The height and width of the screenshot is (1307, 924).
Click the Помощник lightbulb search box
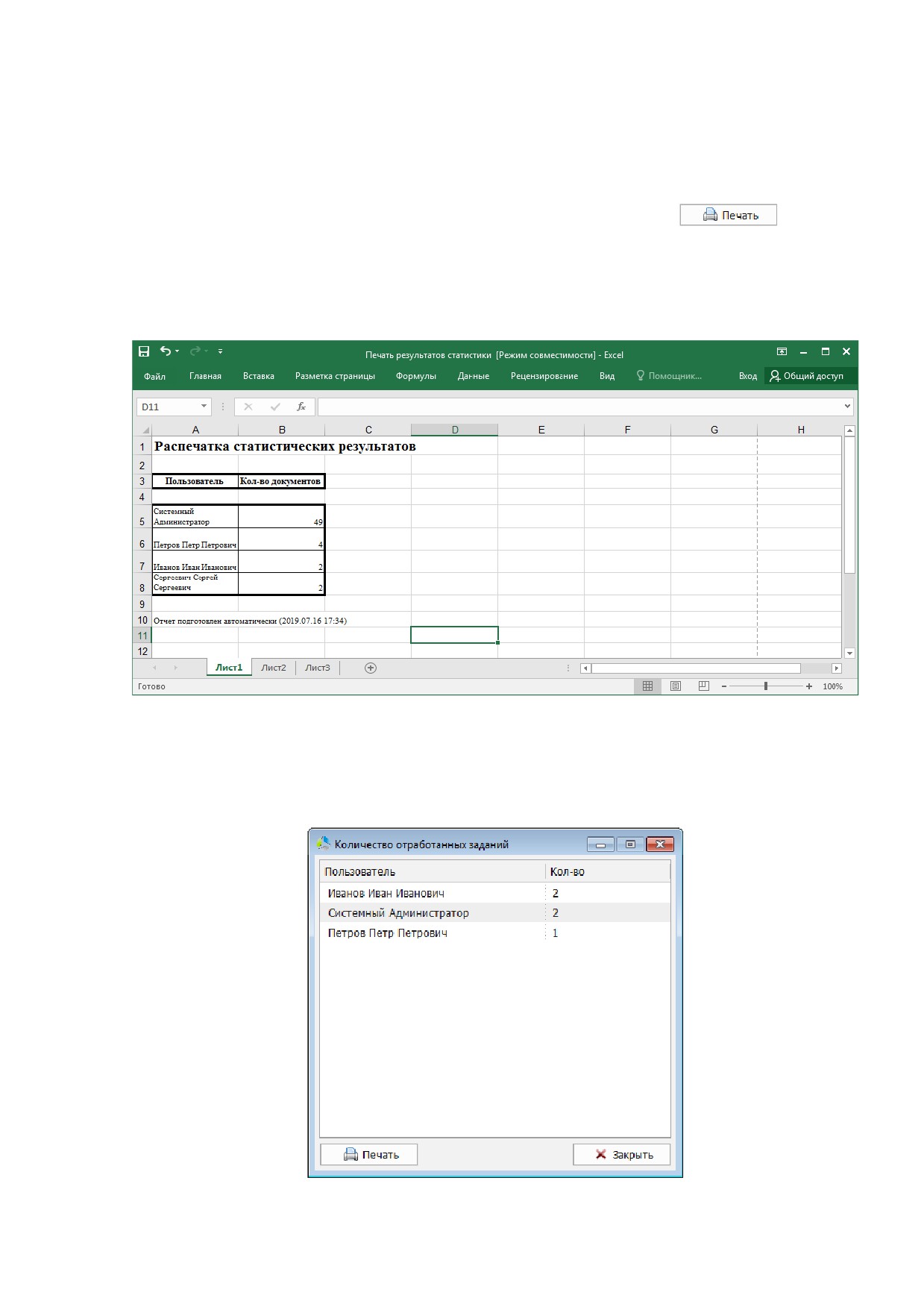click(669, 376)
